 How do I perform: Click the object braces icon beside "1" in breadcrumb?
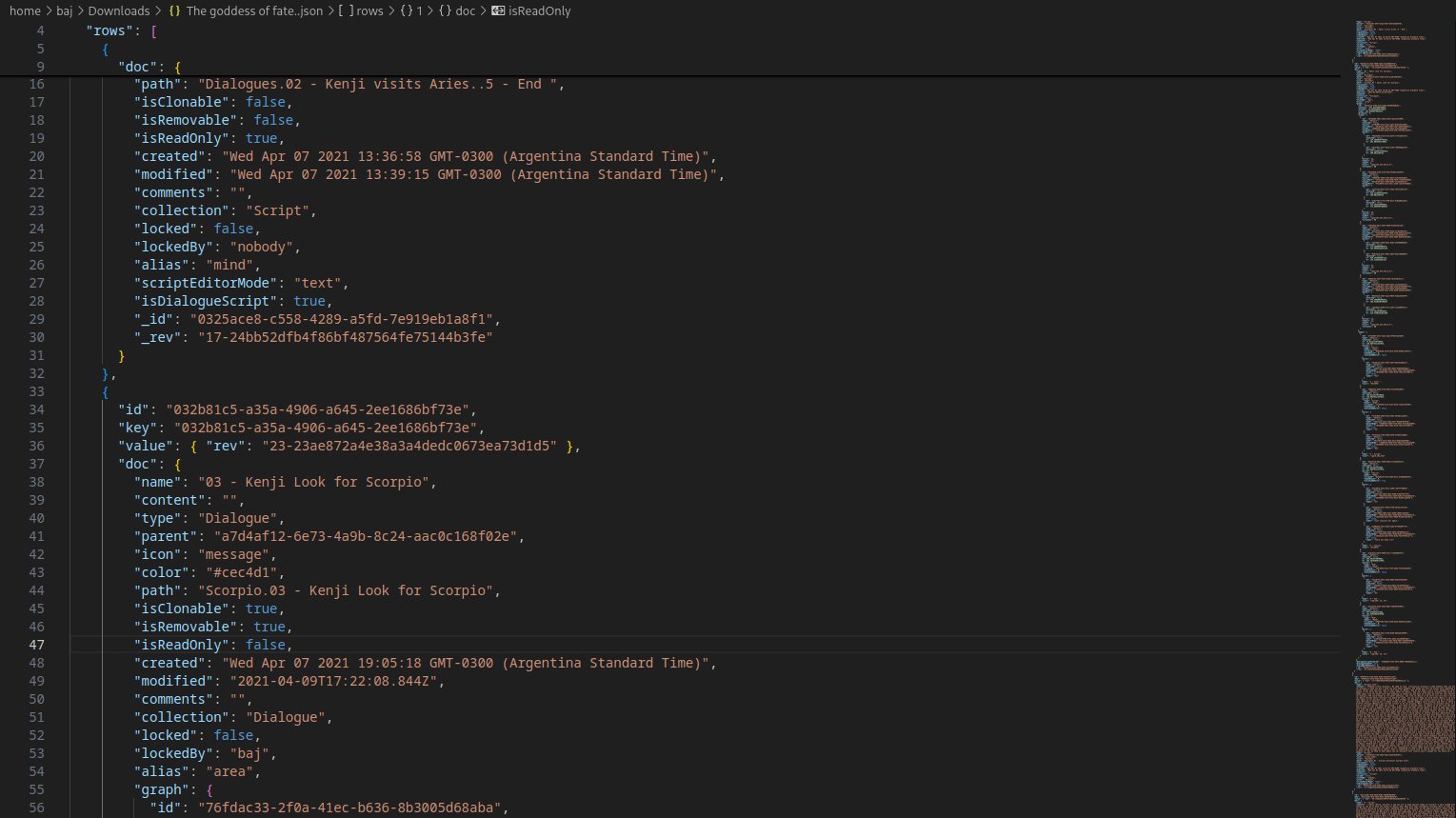click(408, 10)
